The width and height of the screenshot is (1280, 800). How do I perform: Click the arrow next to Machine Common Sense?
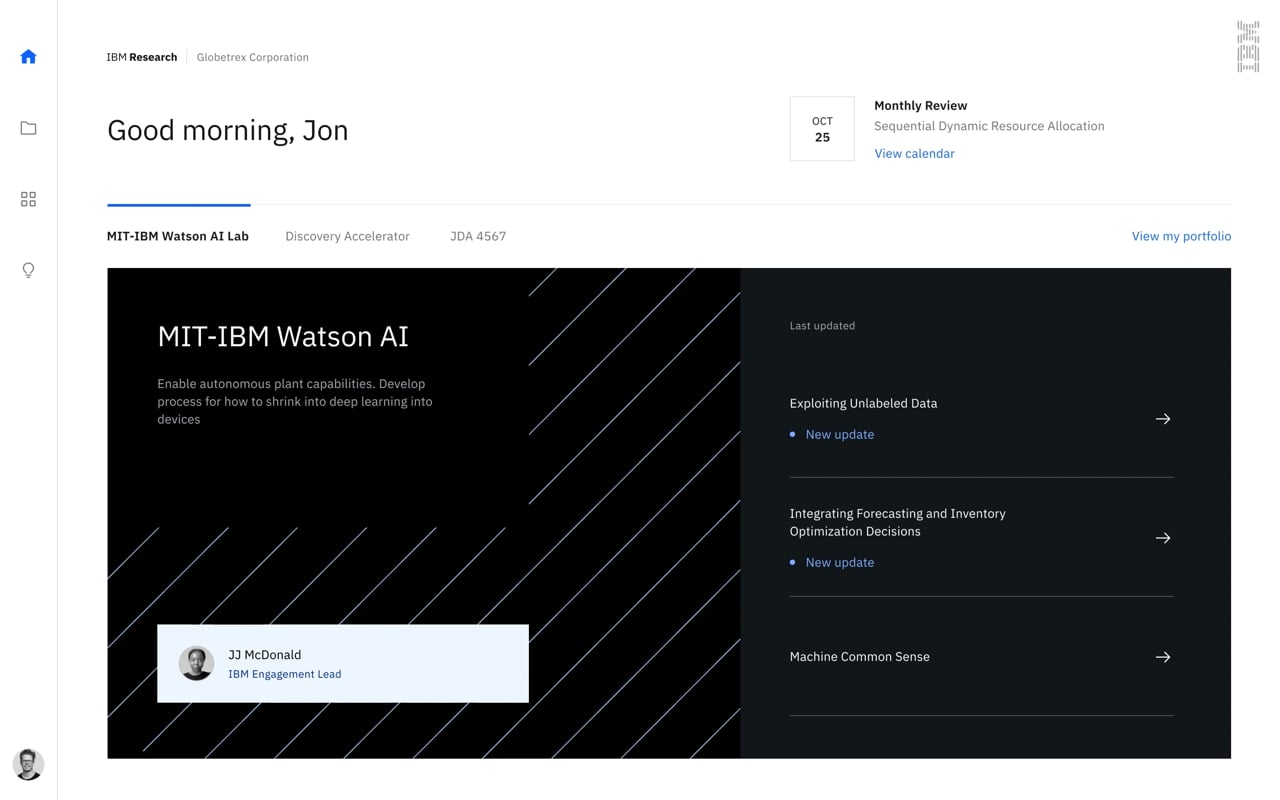pos(1162,657)
